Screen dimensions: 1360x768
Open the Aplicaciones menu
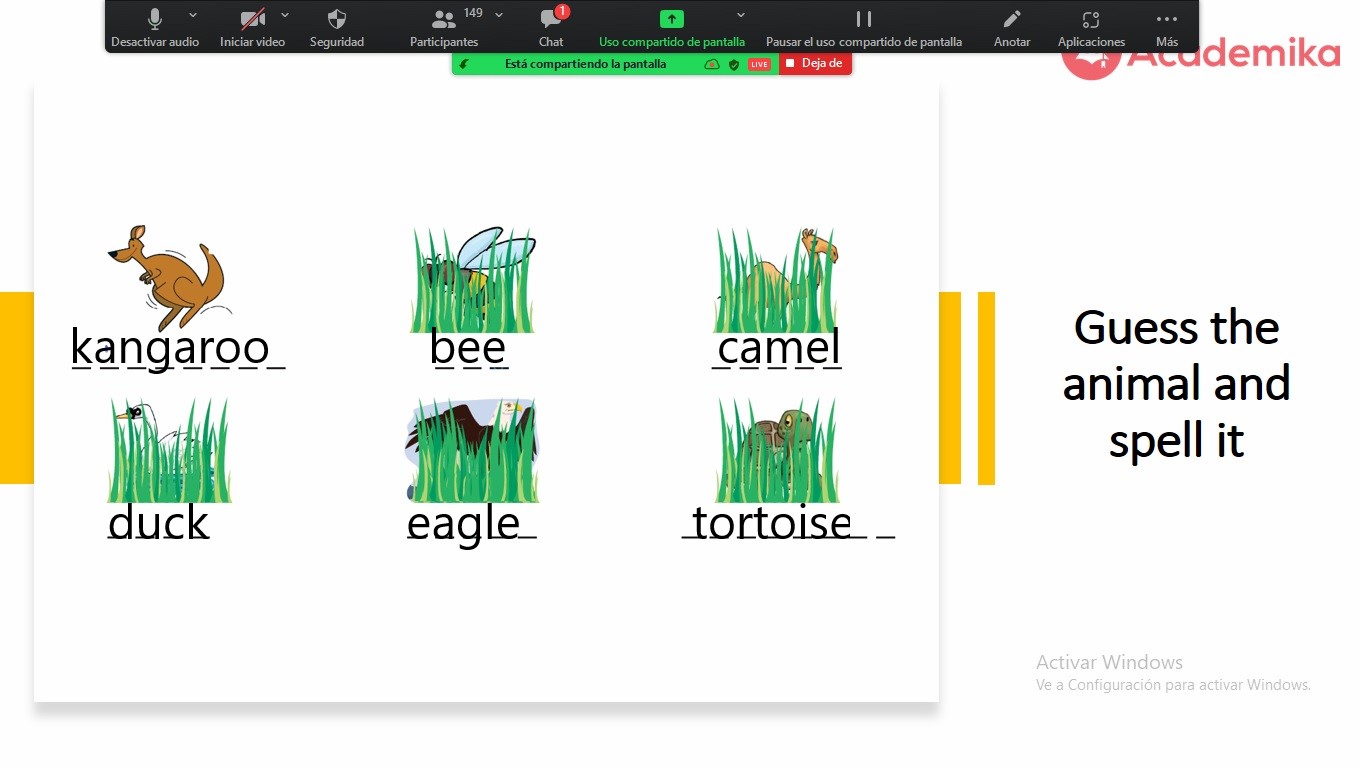(x=1091, y=27)
